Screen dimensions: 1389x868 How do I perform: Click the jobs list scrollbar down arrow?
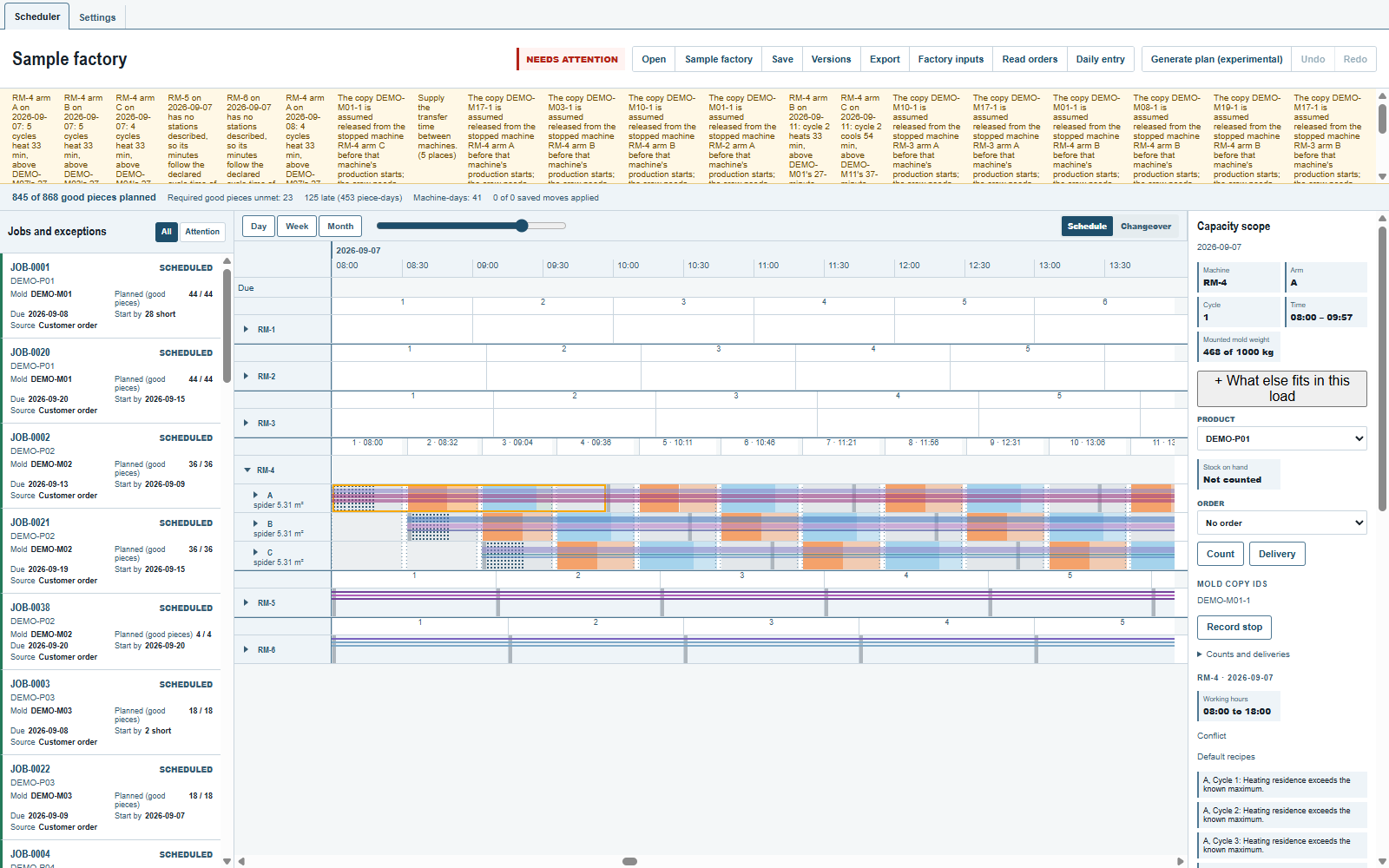[227, 861]
